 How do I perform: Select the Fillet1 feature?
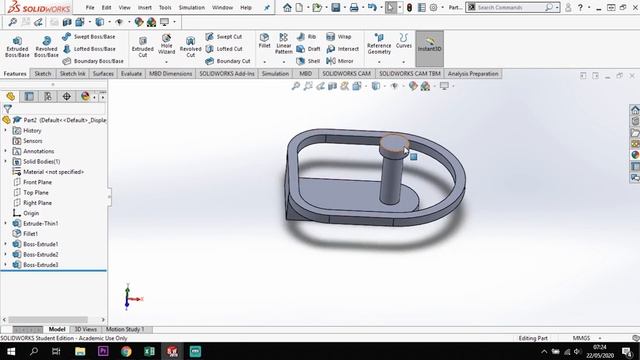pyautogui.click(x=25, y=234)
